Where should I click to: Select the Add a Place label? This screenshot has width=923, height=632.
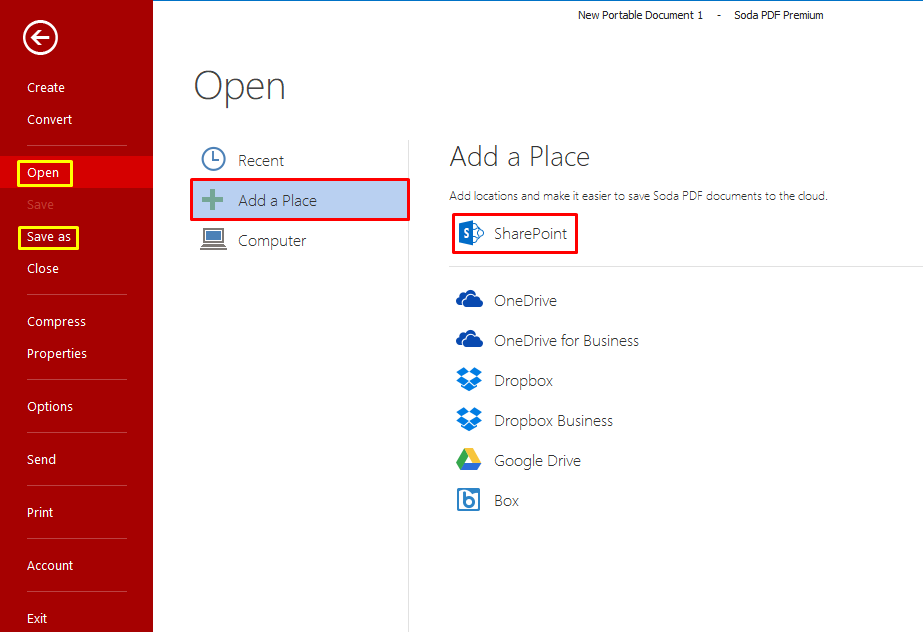[x=277, y=200]
